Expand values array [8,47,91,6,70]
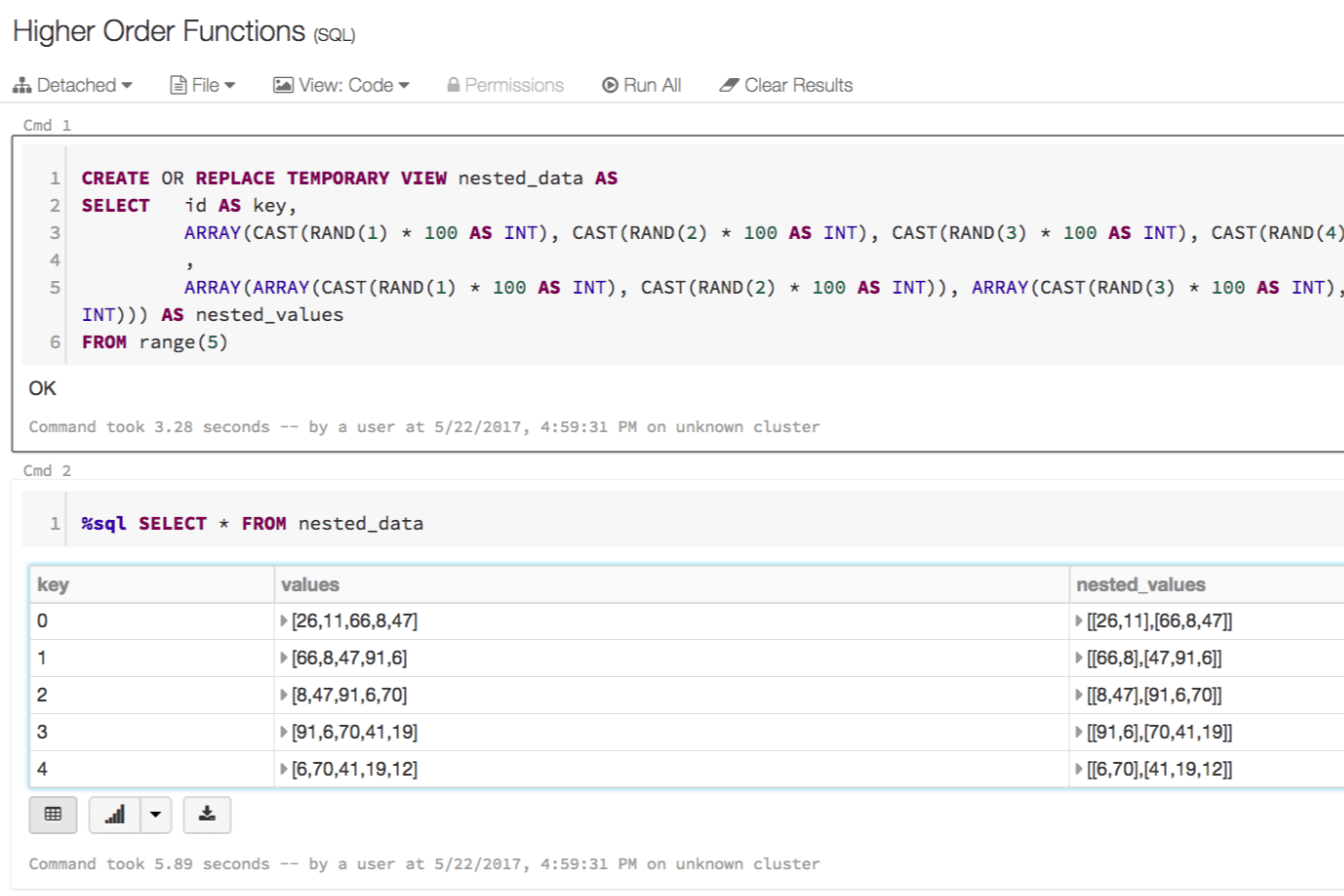 [285, 696]
